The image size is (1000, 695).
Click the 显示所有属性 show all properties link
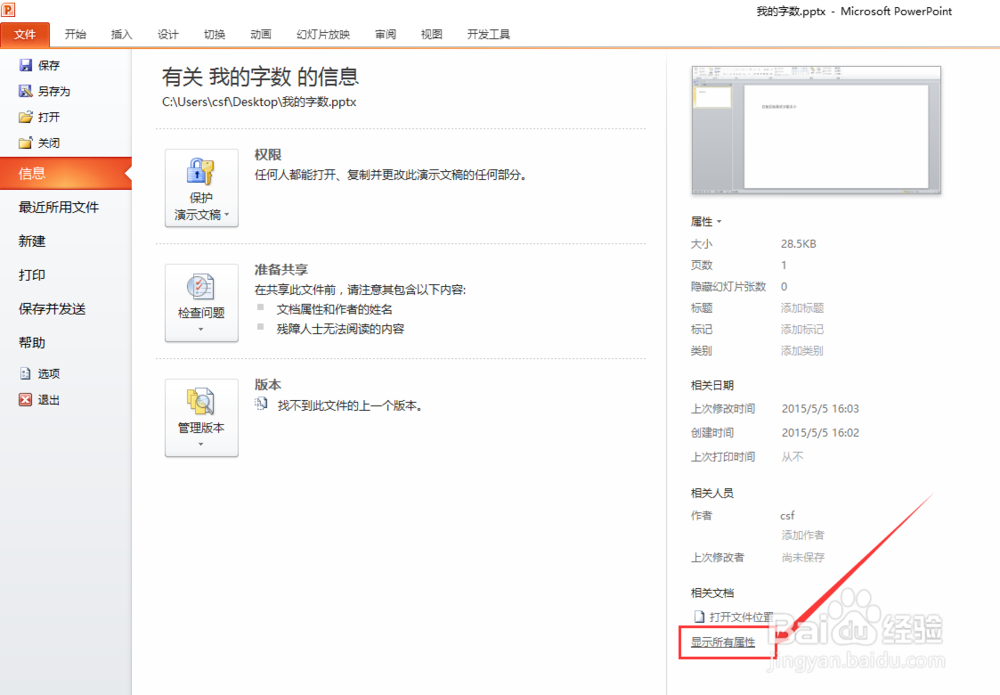point(723,642)
